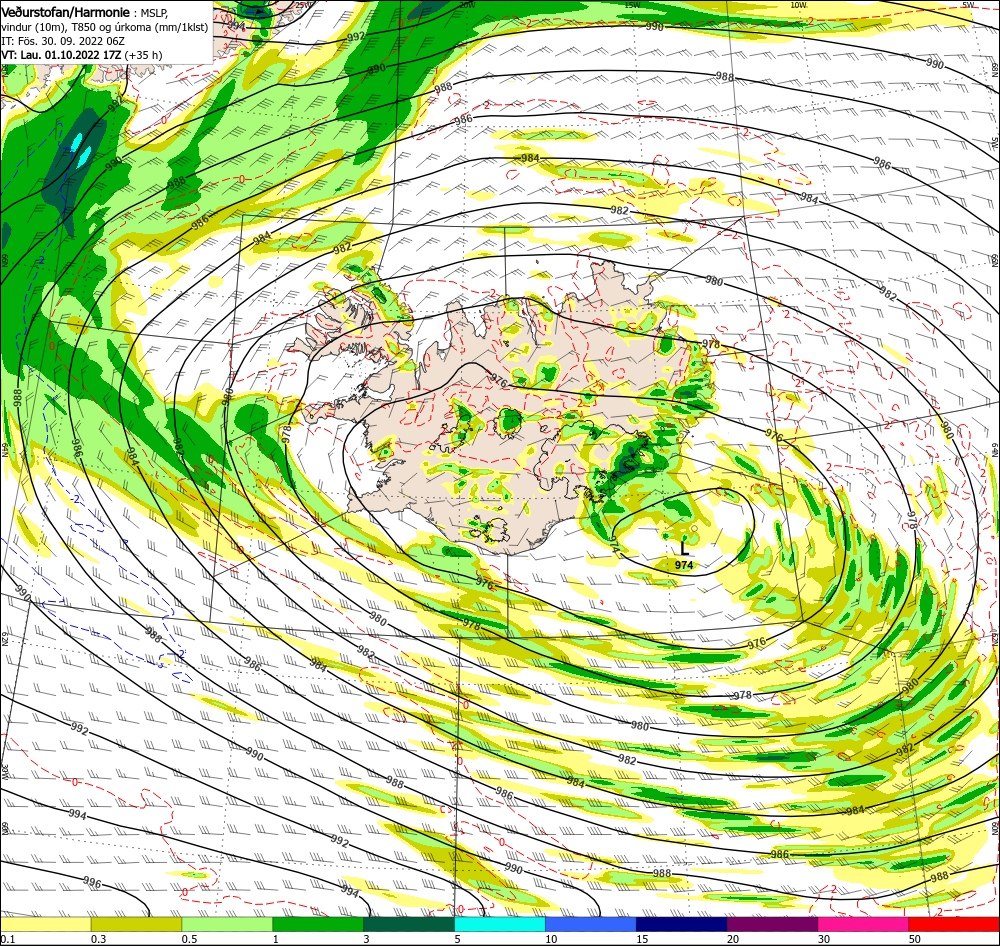Pick the cyan 5–10 legend swatch
1000x946 pixels.
[499, 924]
